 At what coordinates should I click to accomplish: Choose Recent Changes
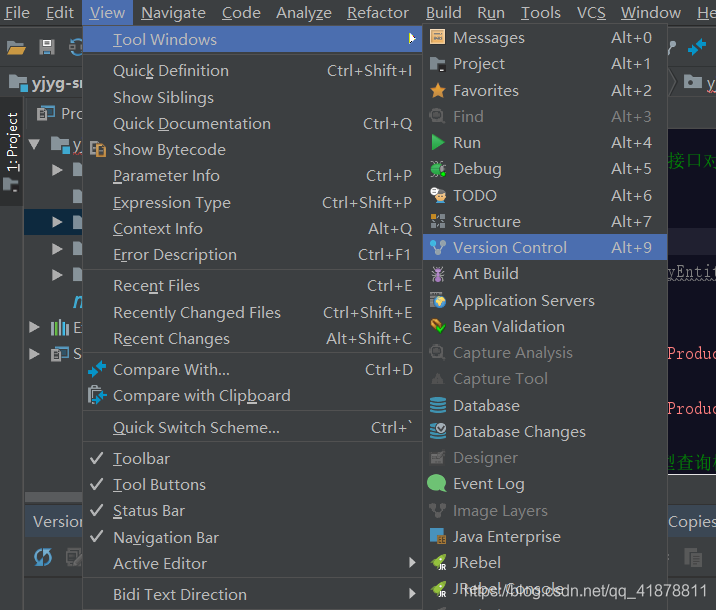point(252,338)
